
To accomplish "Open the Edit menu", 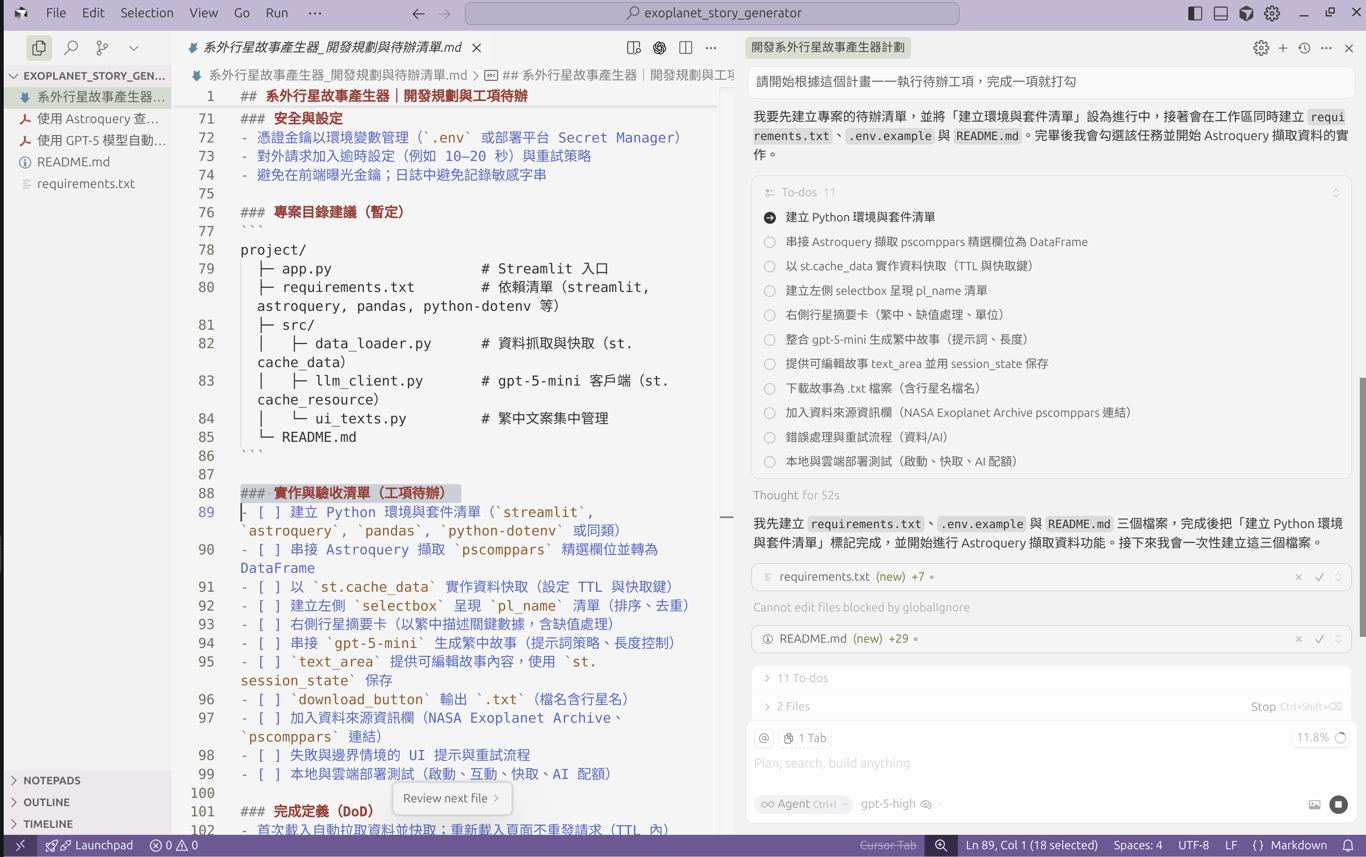I will (93, 13).
